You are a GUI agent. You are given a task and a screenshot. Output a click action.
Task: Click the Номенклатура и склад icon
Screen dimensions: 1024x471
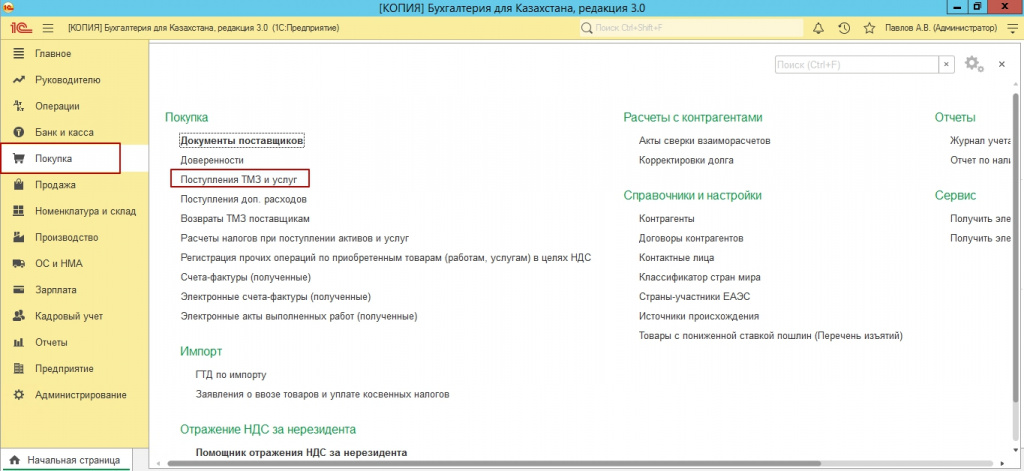click(x=19, y=211)
